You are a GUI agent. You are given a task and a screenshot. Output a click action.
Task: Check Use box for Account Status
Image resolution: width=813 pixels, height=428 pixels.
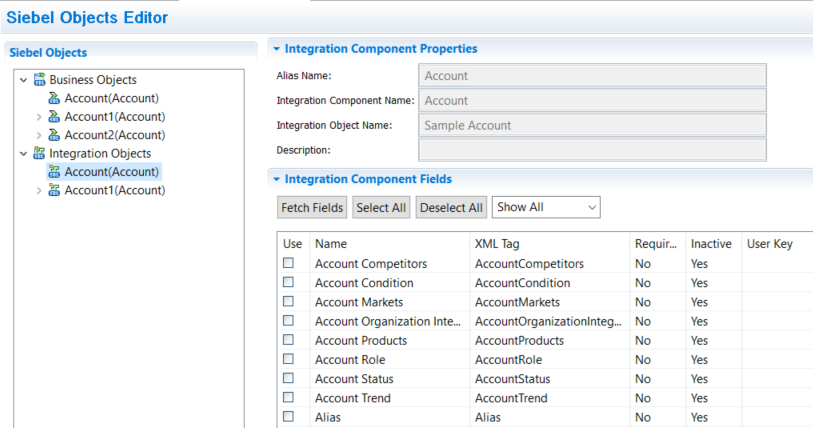(x=288, y=378)
